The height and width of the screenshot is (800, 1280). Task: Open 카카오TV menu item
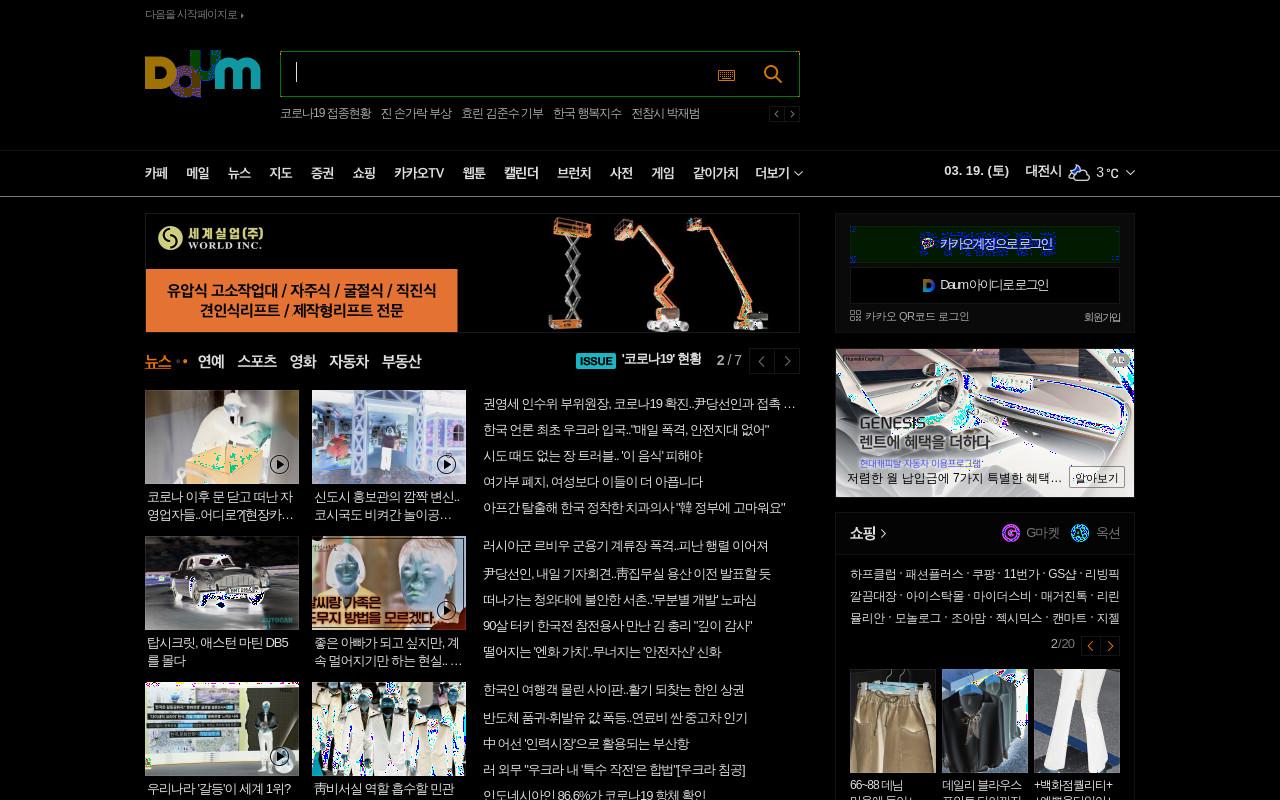click(419, 173)
